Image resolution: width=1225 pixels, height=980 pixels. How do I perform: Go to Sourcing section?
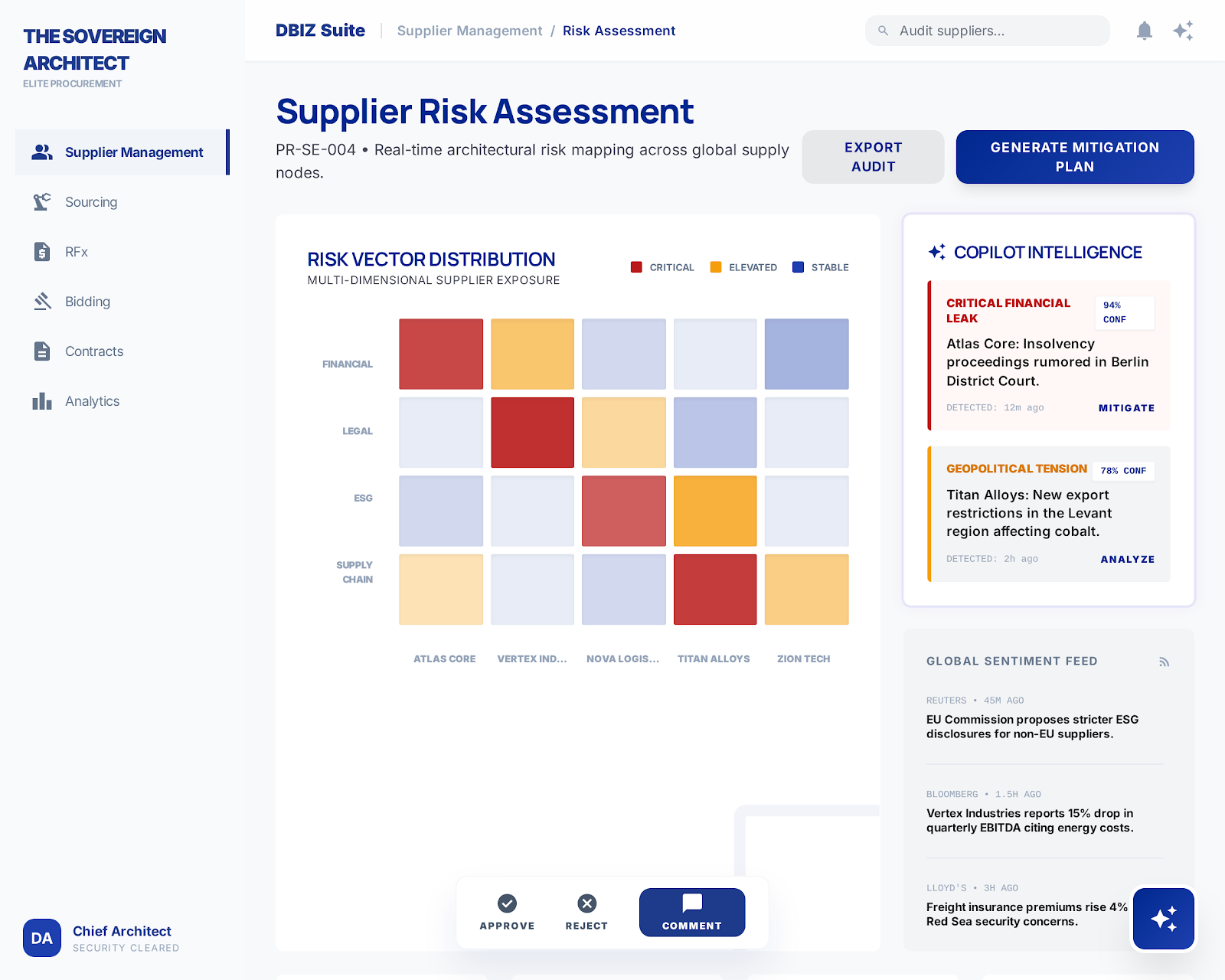coord(122,202)
